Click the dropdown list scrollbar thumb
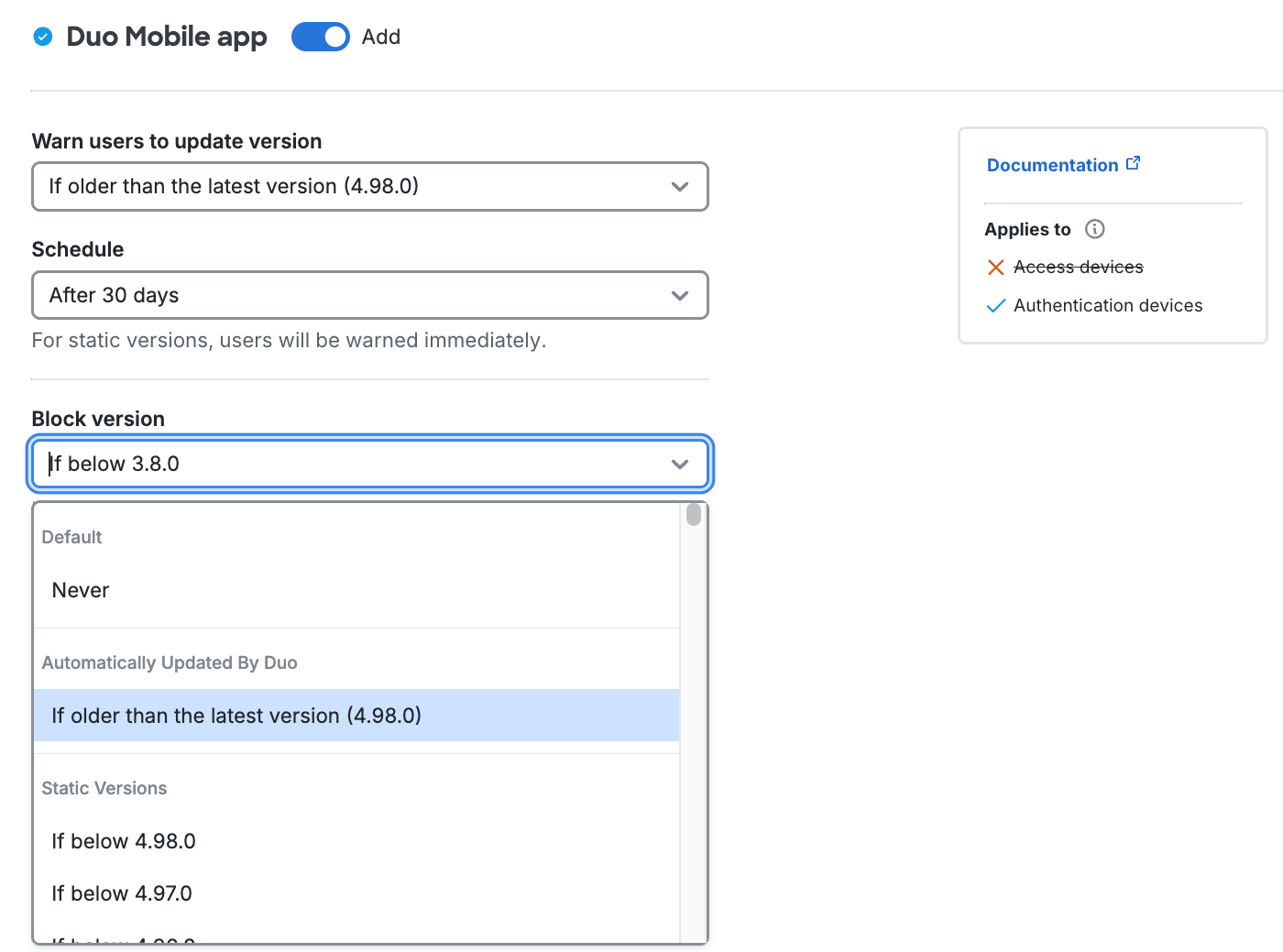Image resolution: width=1283 pixels, height=952 pixels. click(694, 515)
